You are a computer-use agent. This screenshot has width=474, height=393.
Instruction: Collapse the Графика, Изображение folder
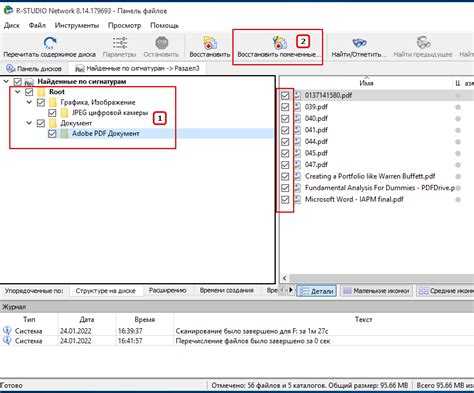click(x=29, y=102)
